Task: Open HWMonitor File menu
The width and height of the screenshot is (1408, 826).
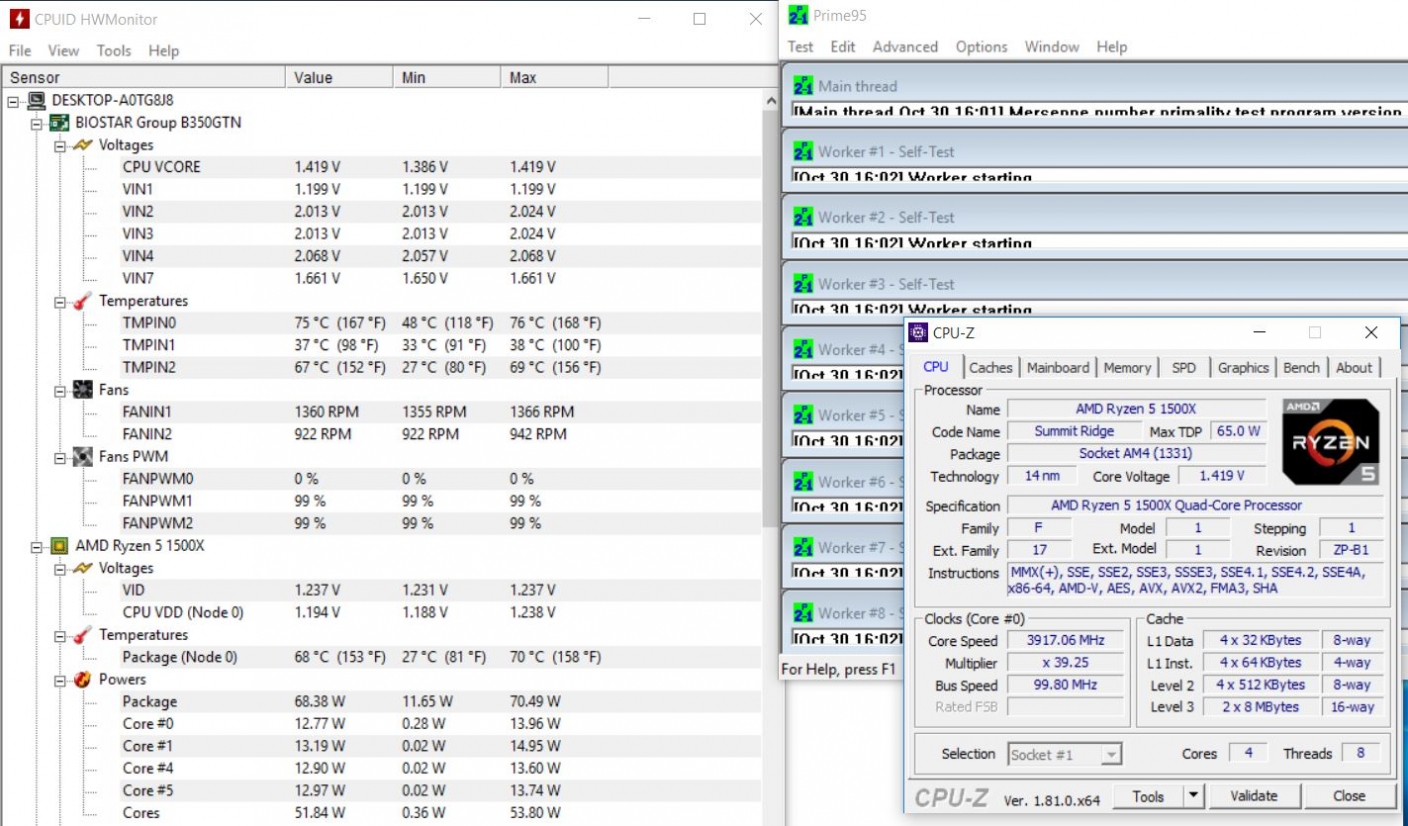Action: (20, 50)
